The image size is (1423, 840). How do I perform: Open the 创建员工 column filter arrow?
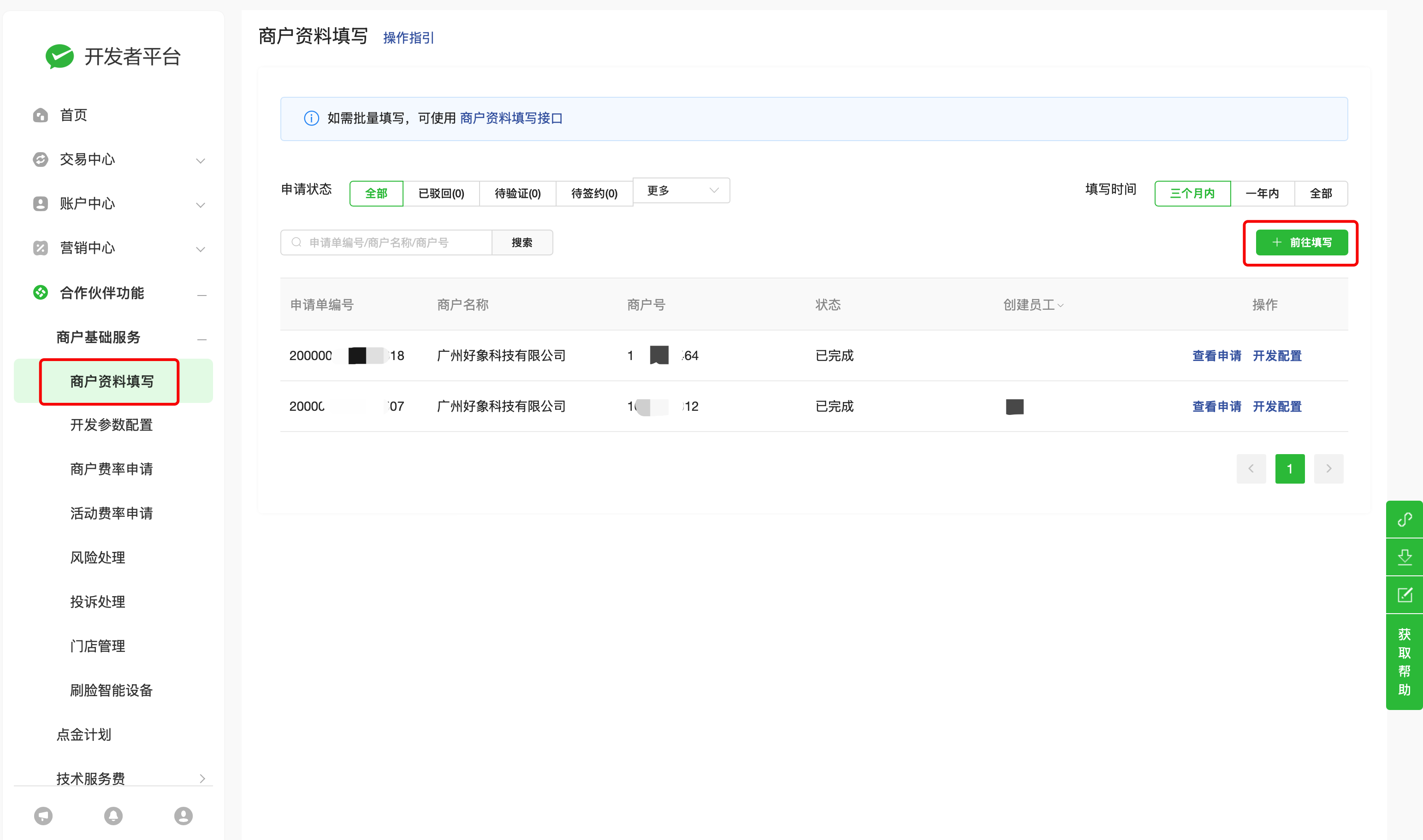(1061, 306)
